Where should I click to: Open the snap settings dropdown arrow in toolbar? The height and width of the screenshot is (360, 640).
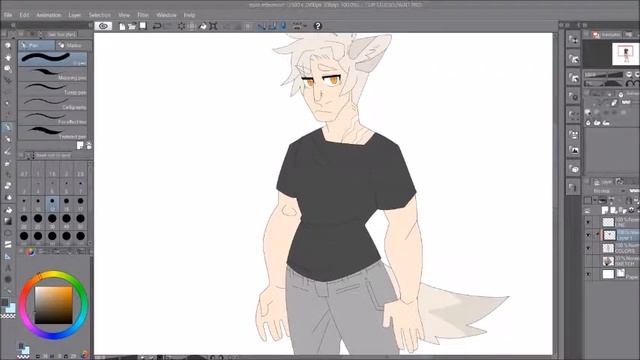pos(305,26)
